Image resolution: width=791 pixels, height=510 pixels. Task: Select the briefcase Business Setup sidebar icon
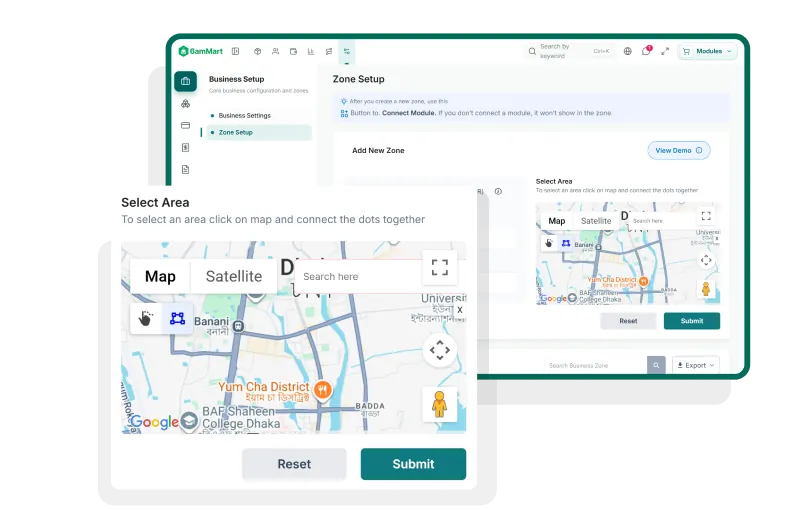tap(186, 81)
